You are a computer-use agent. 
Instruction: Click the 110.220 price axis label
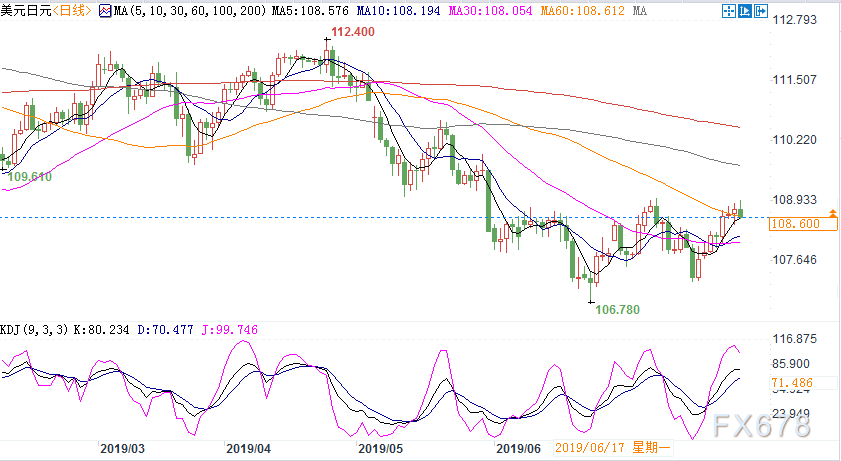tap(794, 140)
